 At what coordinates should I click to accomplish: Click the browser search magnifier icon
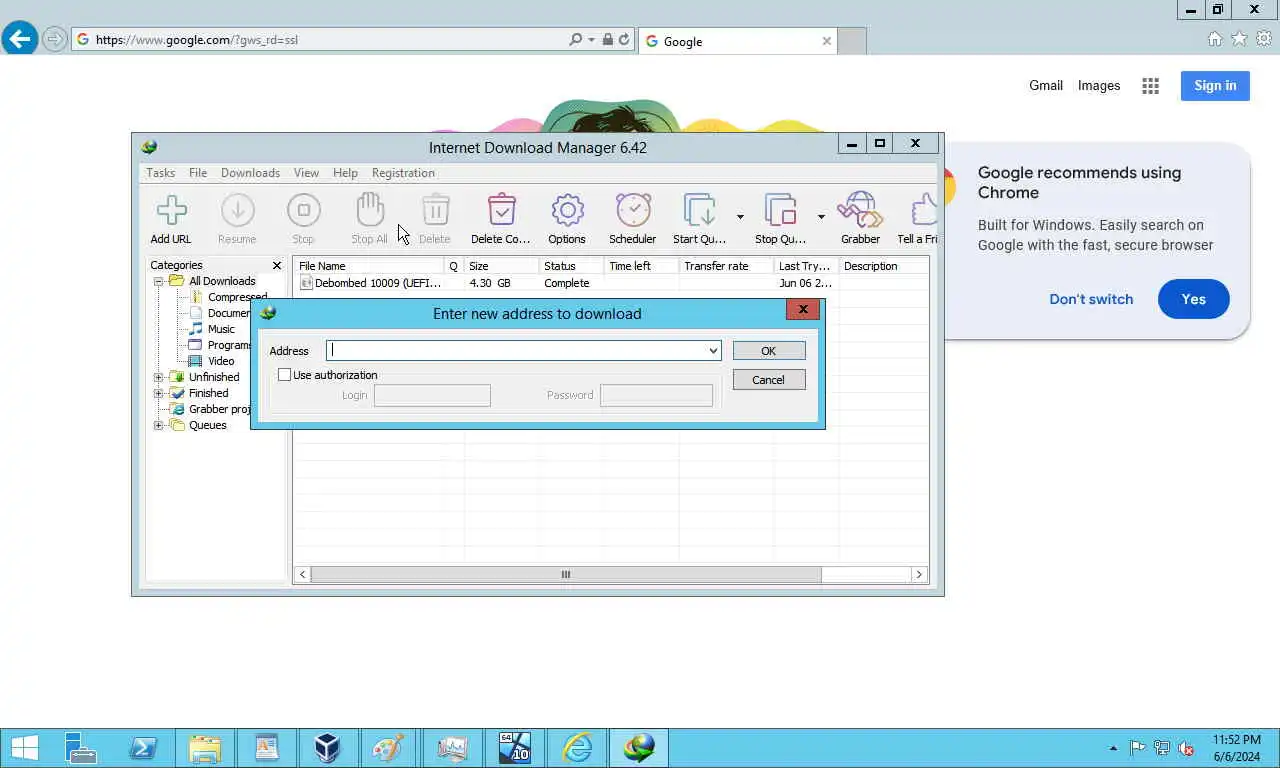tap(575, 40)
